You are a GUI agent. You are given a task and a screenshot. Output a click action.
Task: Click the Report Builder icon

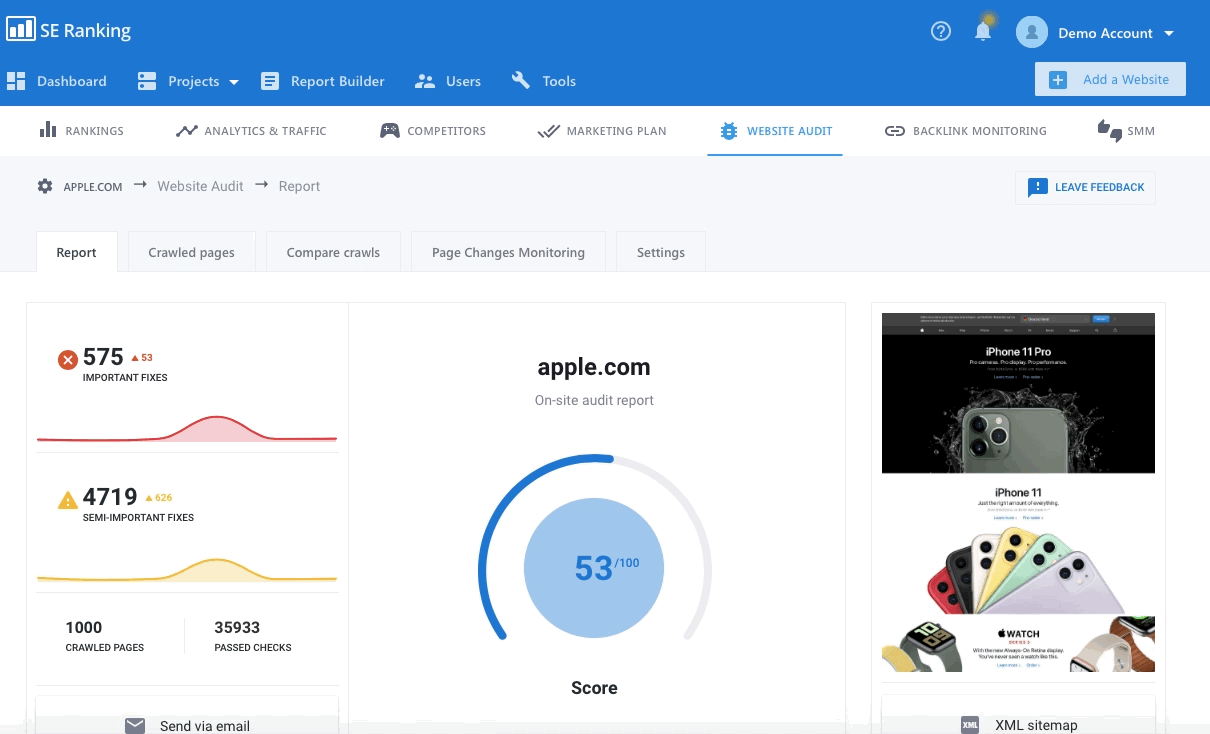pyautogui.click(x=270, y=81)
